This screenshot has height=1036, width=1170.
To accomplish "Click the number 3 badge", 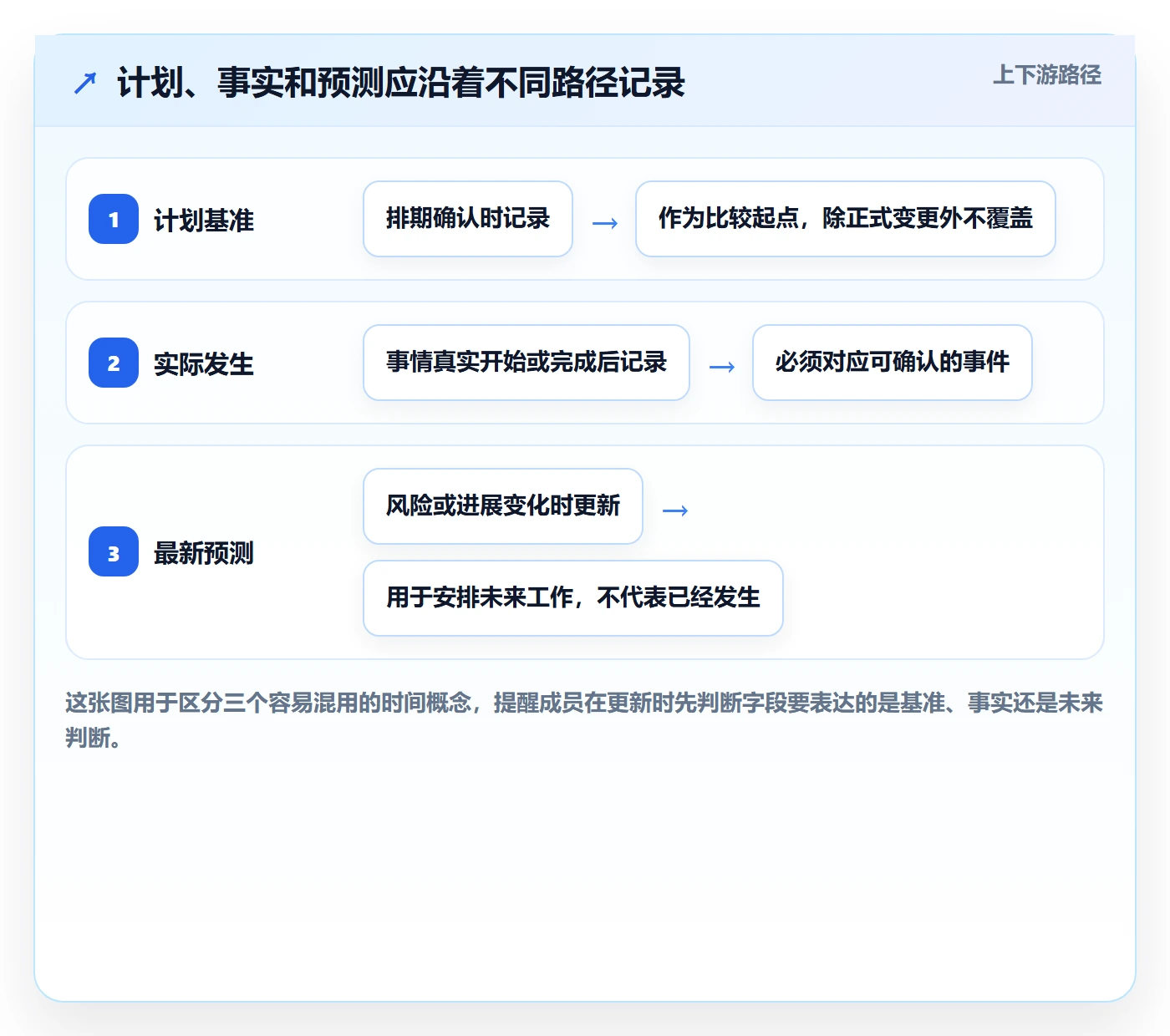I will [114, 551].
